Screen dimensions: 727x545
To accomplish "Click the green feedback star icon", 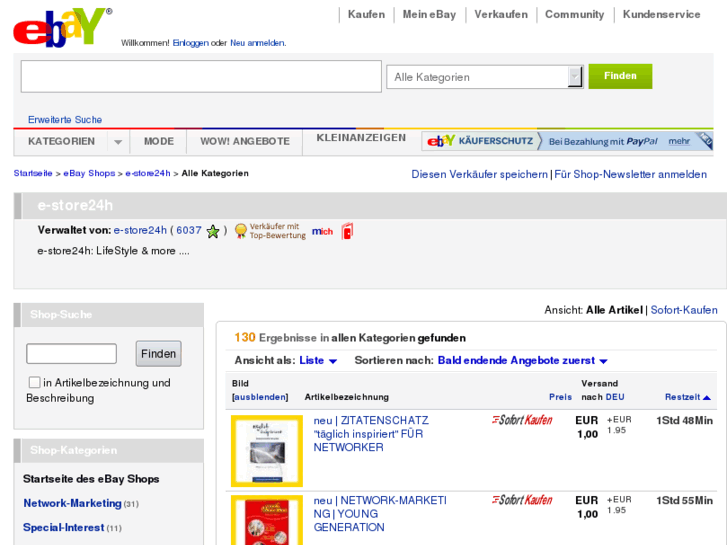I will [x=213, y=231].
